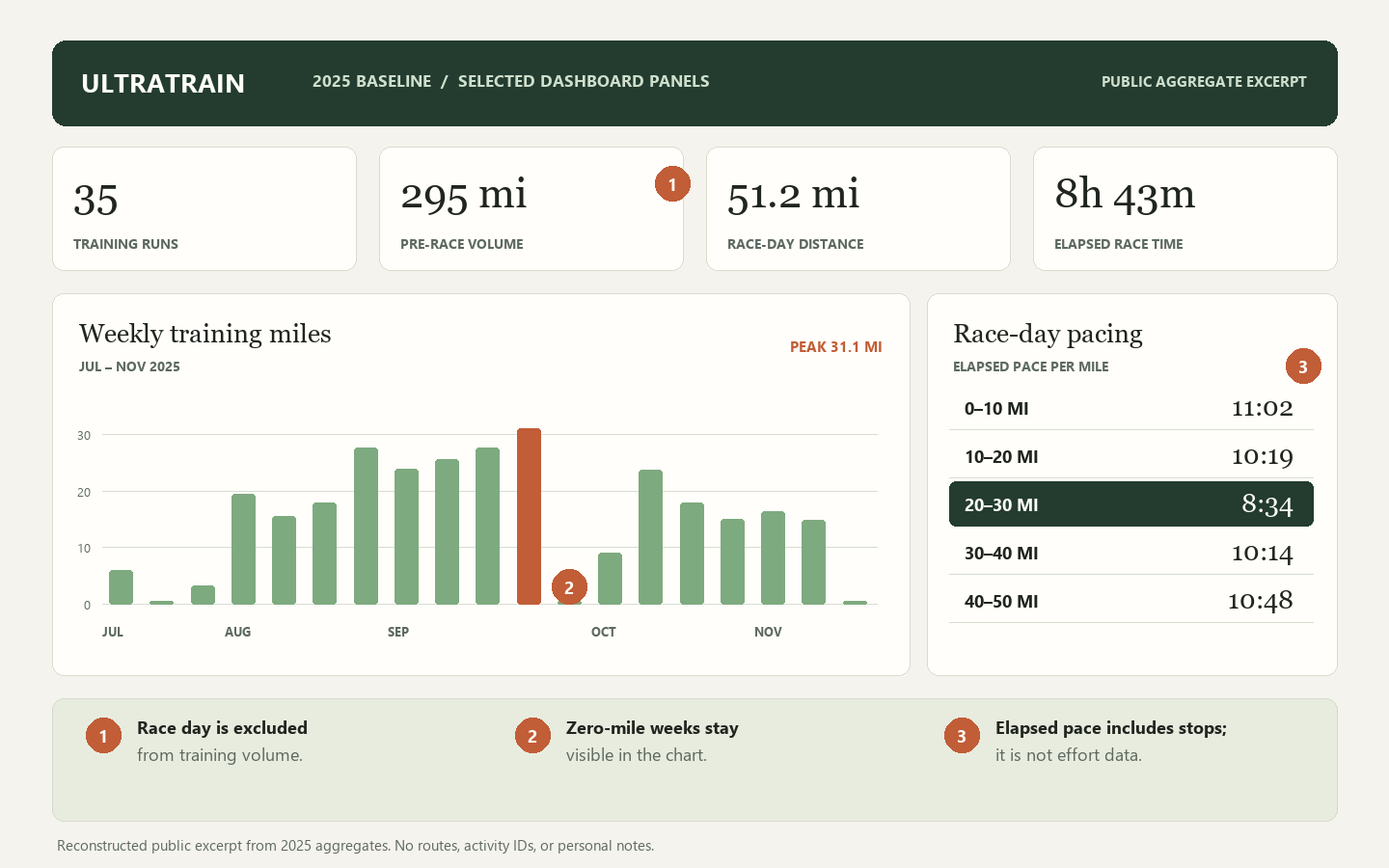Image resolution: width=1389 pixels, height=868 pixels.
Task: Click the green bar above the AUG label
Action: (x=243, y=550)
